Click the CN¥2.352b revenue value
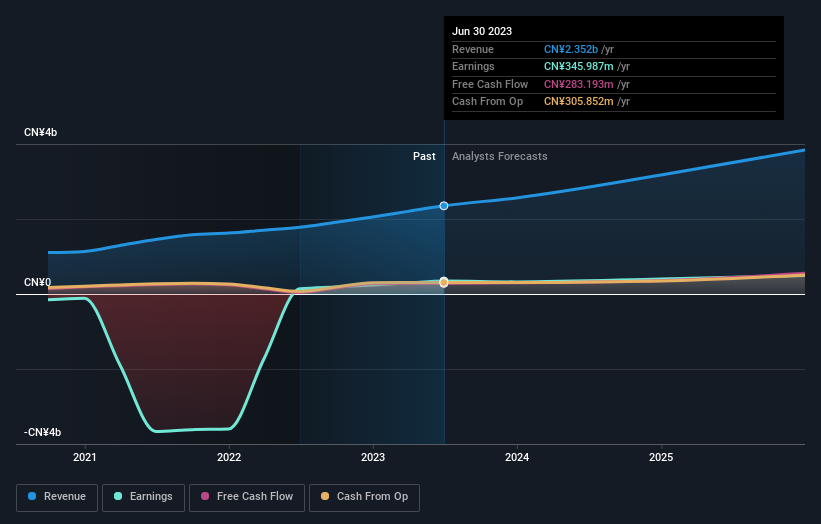Viewport: 821px width, 524px height. click(571, 49)
